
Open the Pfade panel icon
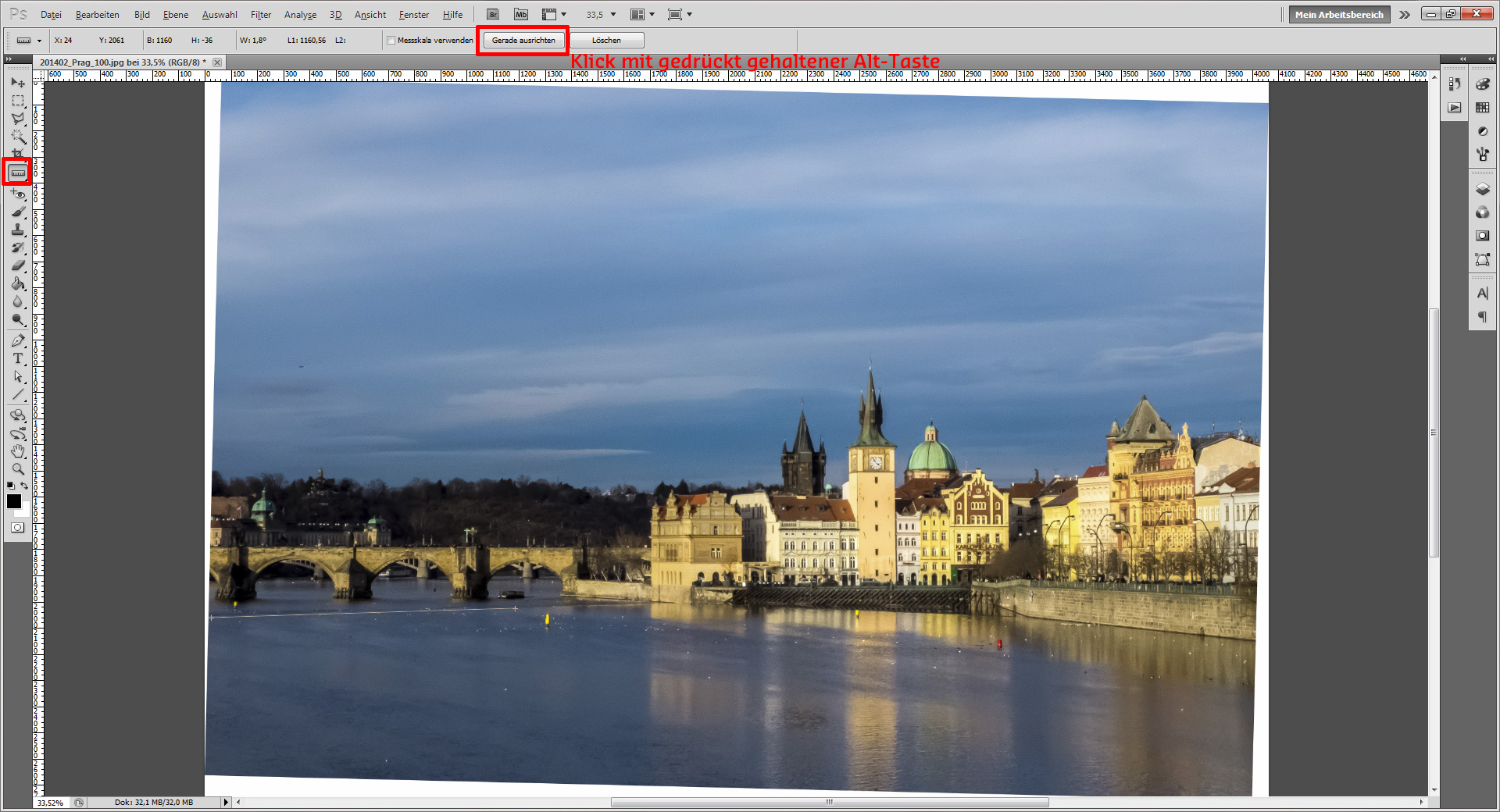tap(1482, 260)
